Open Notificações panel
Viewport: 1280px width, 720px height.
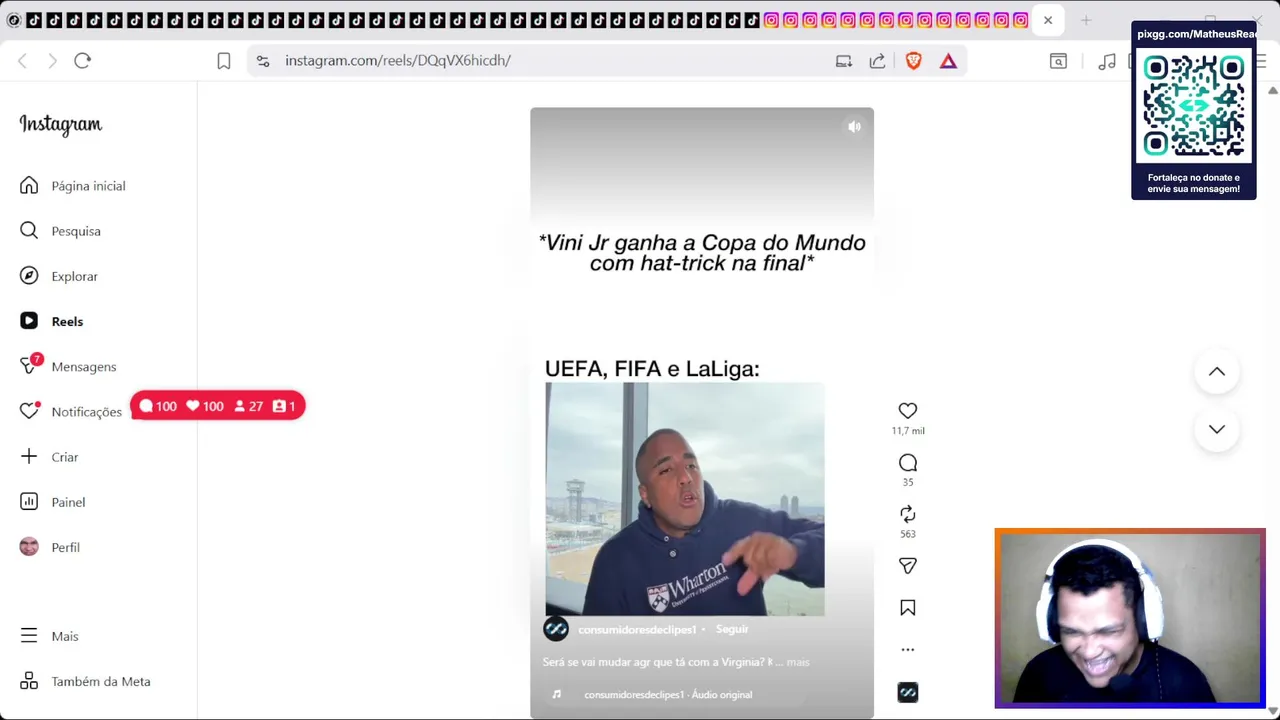click(70, 411)
